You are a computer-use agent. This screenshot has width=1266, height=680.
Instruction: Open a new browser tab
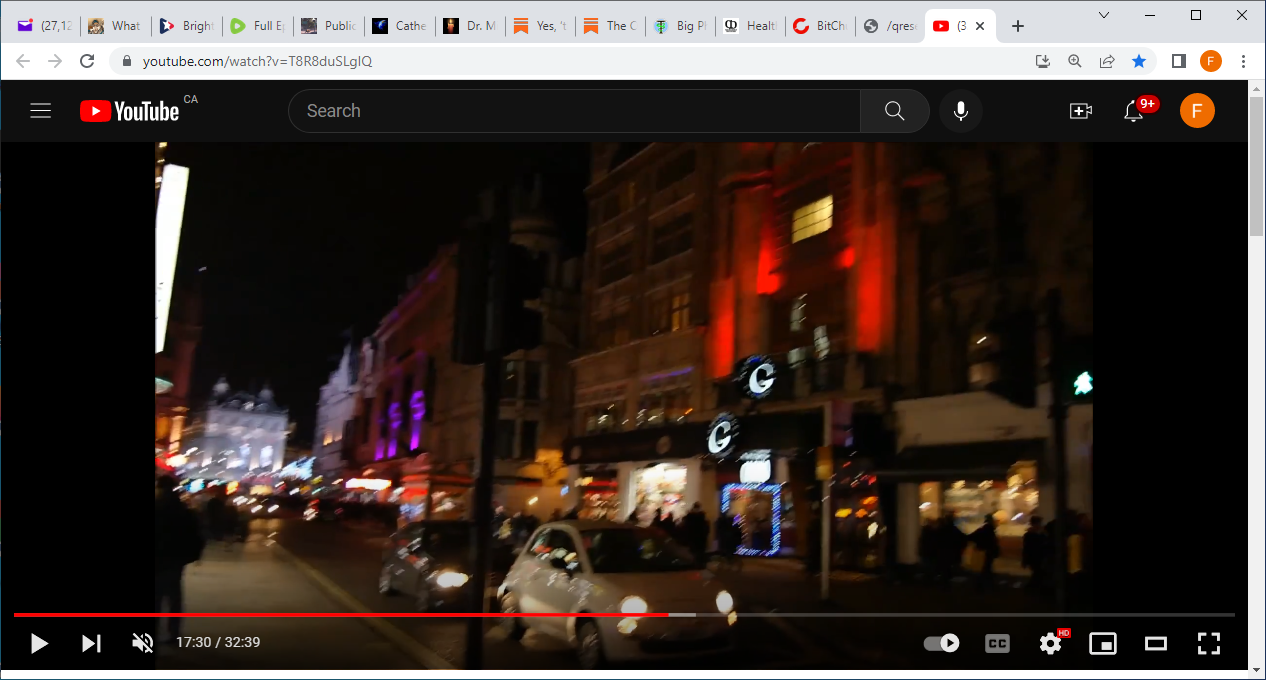(x=1018, y=26)
